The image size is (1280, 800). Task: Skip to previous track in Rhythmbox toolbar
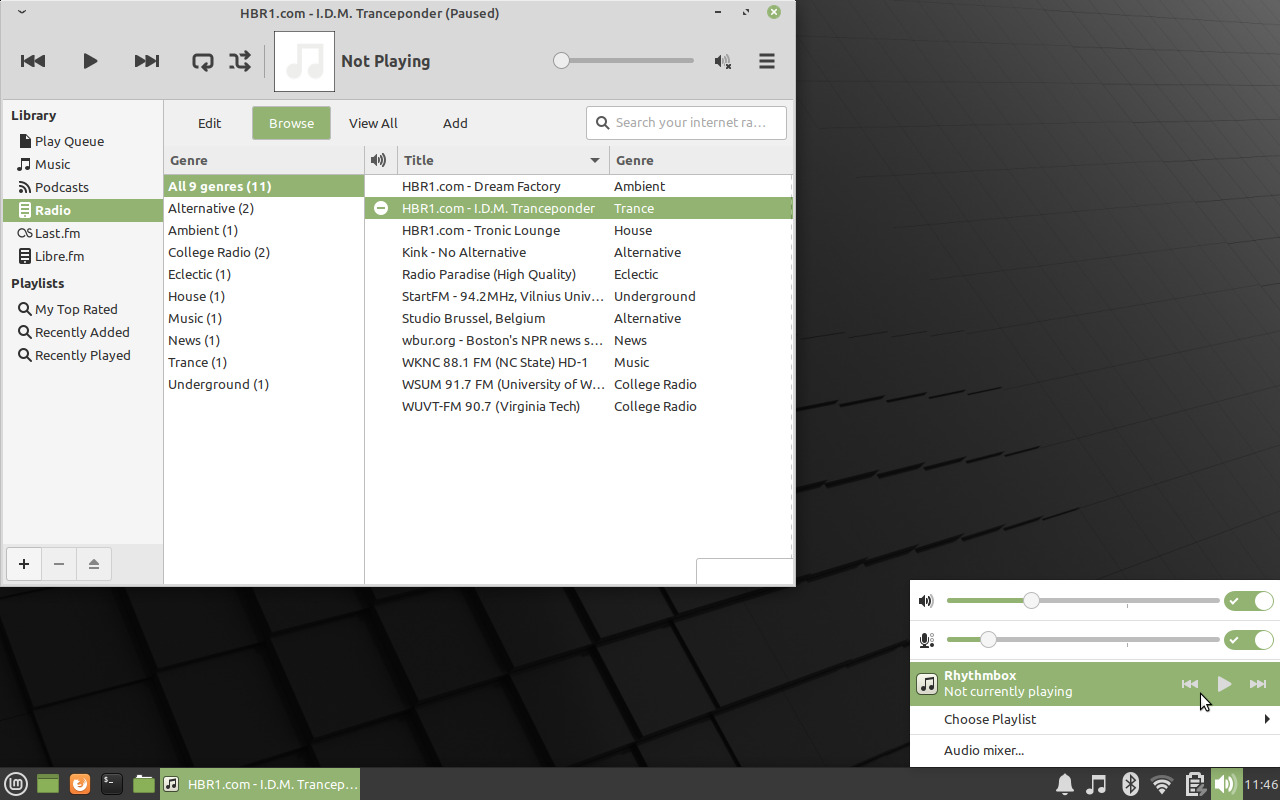click(x=33, y=61)
